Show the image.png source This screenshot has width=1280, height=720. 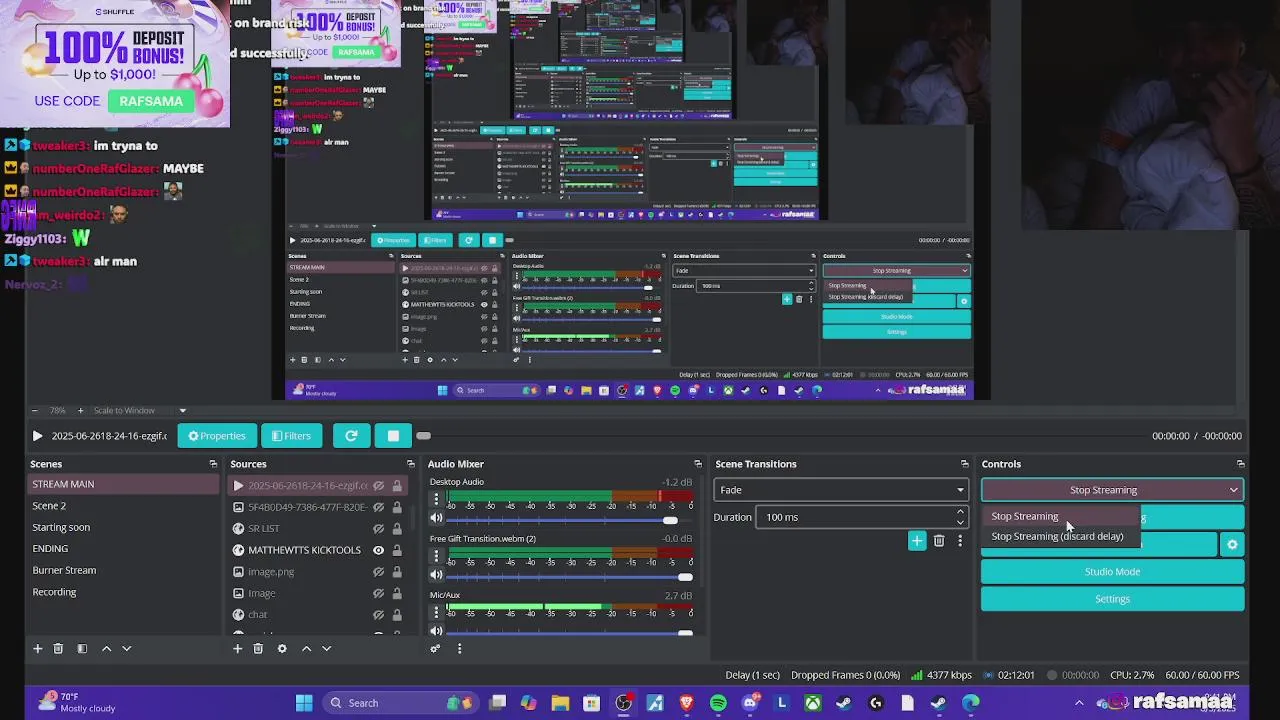[x=378, y=572]
